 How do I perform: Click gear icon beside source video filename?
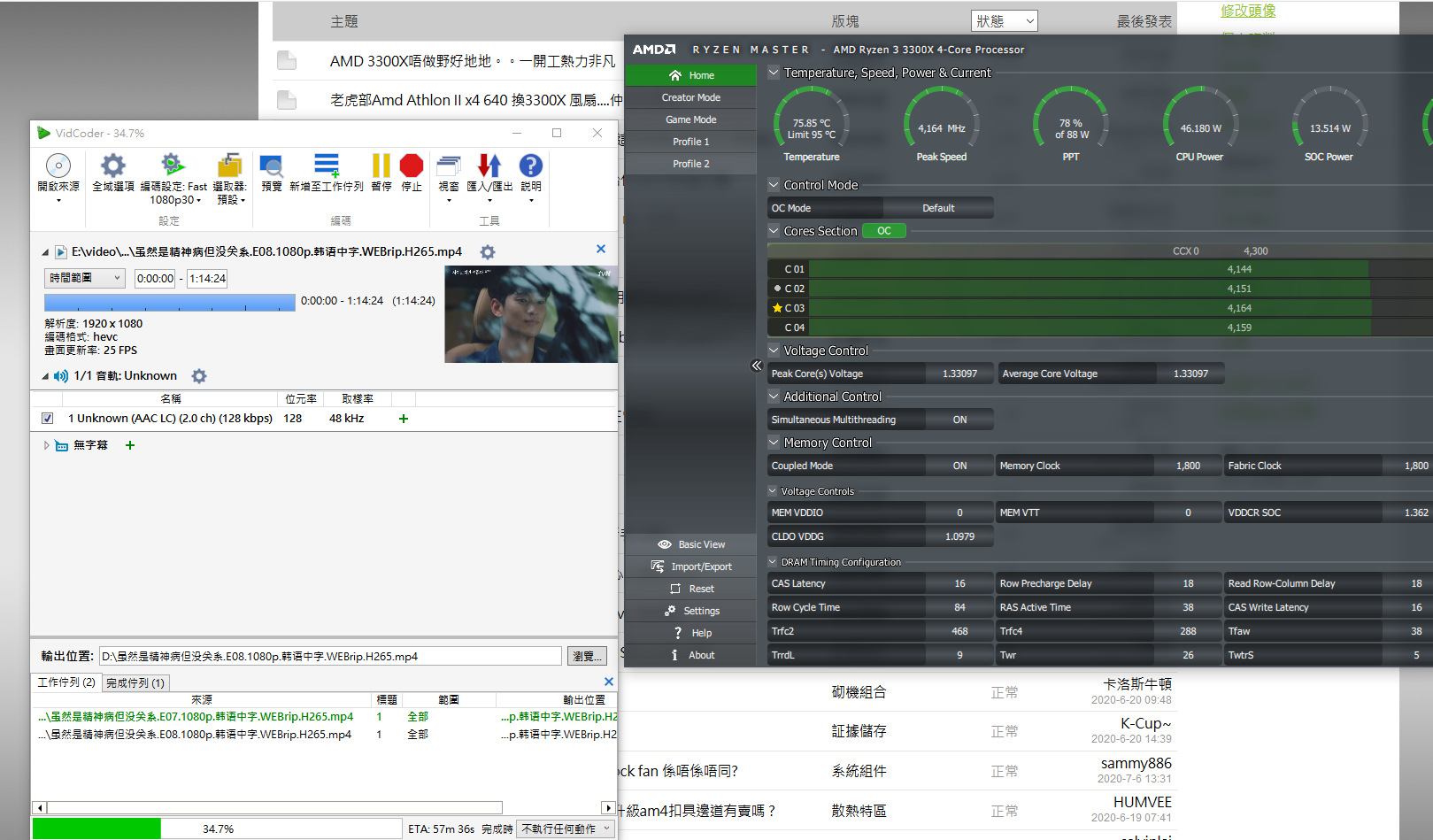pos(488,252)
